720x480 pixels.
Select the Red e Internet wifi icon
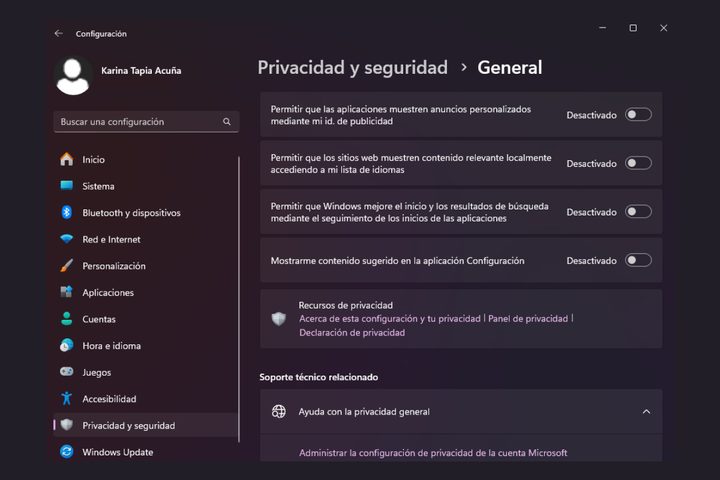67,240
